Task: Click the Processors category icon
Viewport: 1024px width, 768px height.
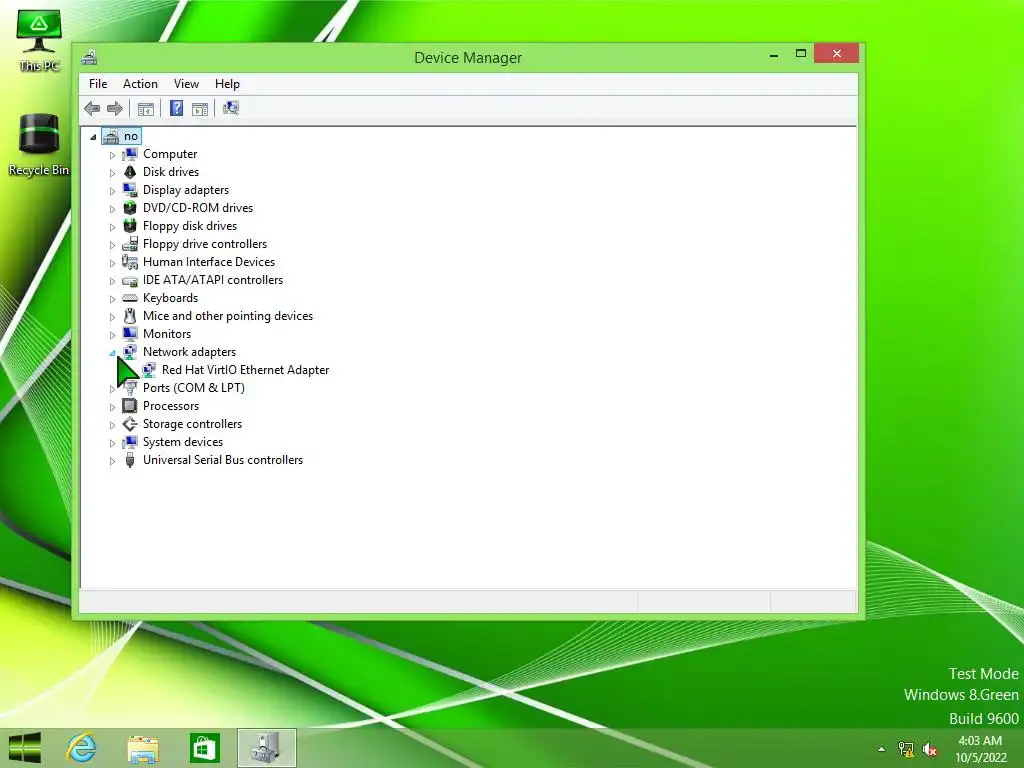Action: pyautogui.click(x=130, y=406)
